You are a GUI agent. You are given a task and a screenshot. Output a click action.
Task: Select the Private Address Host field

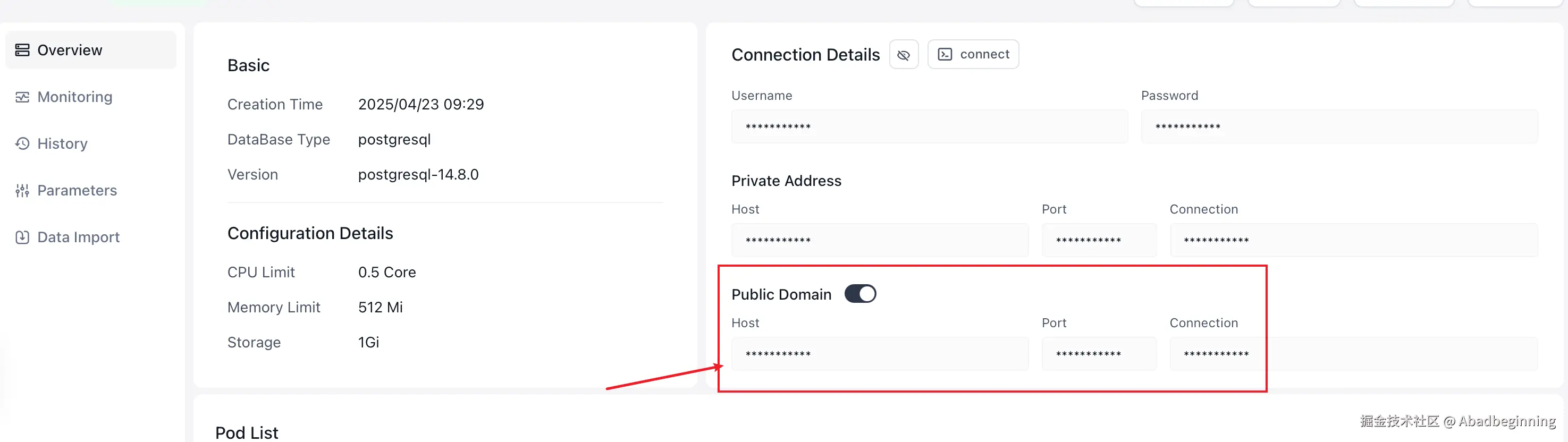[x=880, y=240]
